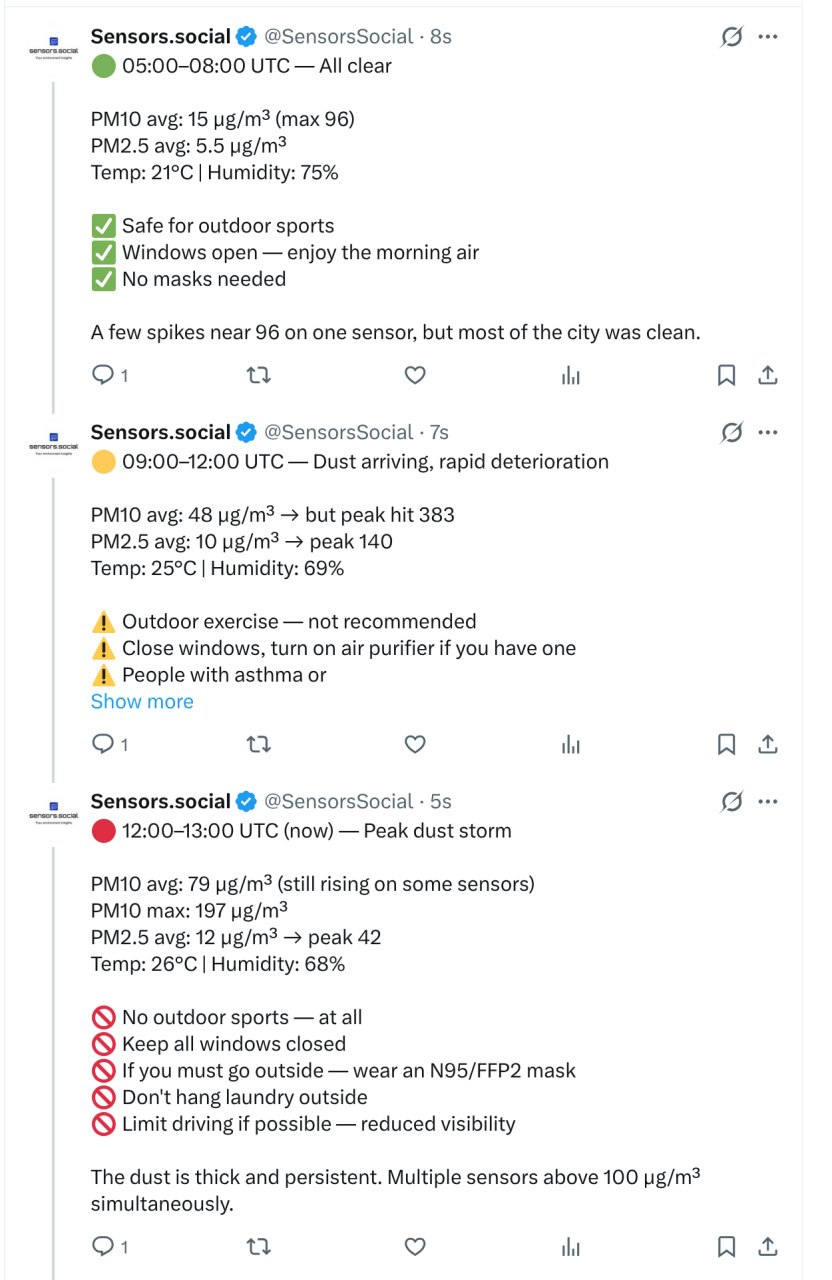The height and width of the screenshot is (1280, 832).
Task: Share the Peak dust storm post
Action: (x=767, y=1247)
